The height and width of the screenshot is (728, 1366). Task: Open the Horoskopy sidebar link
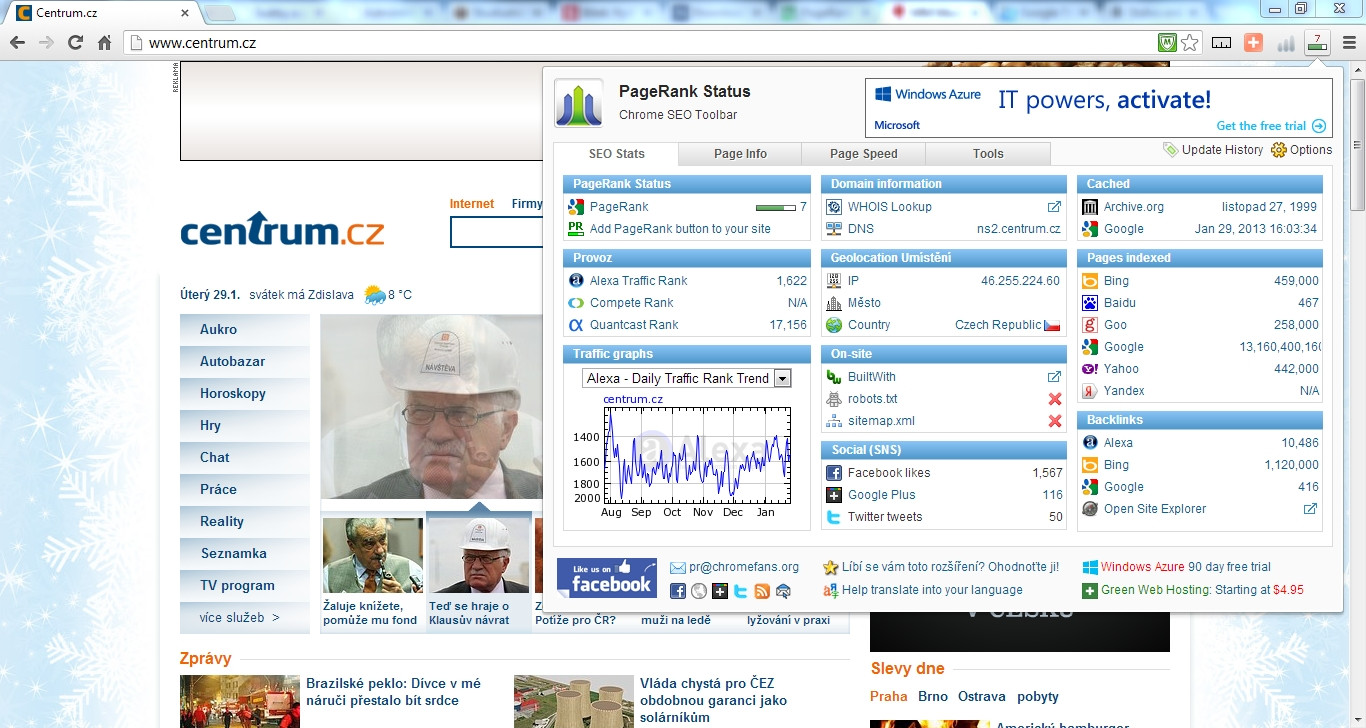(245, 393)
